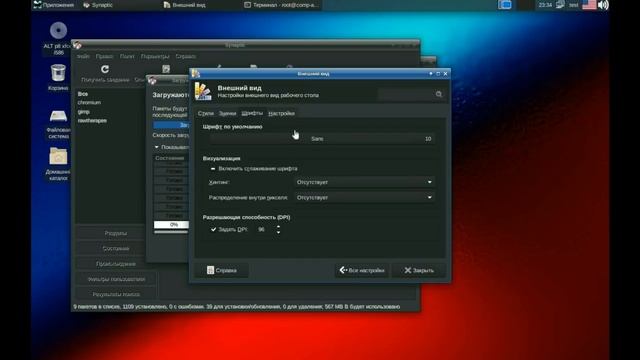The image size is (640, 360).
Task: Click the palette icon in Внешний вид header
Action: (203, 91)
